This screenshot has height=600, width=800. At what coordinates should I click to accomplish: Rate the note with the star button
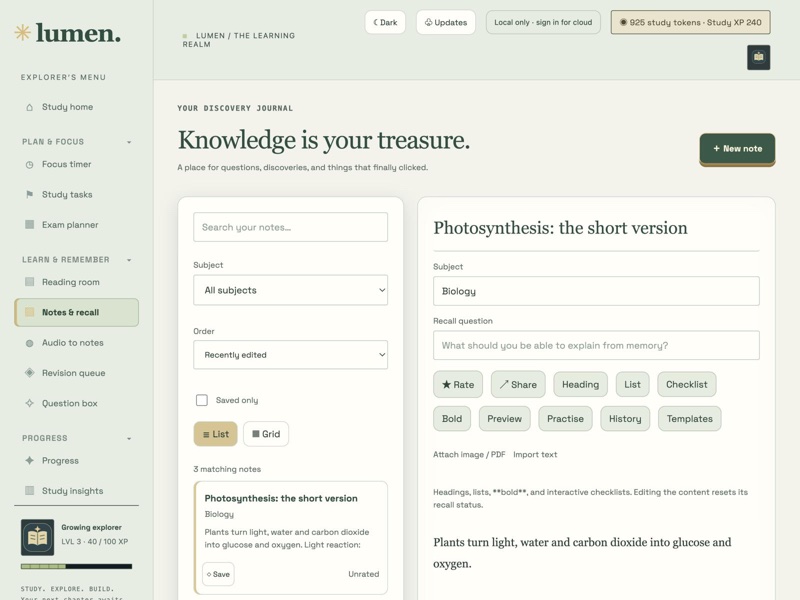[x=458, y=384]
